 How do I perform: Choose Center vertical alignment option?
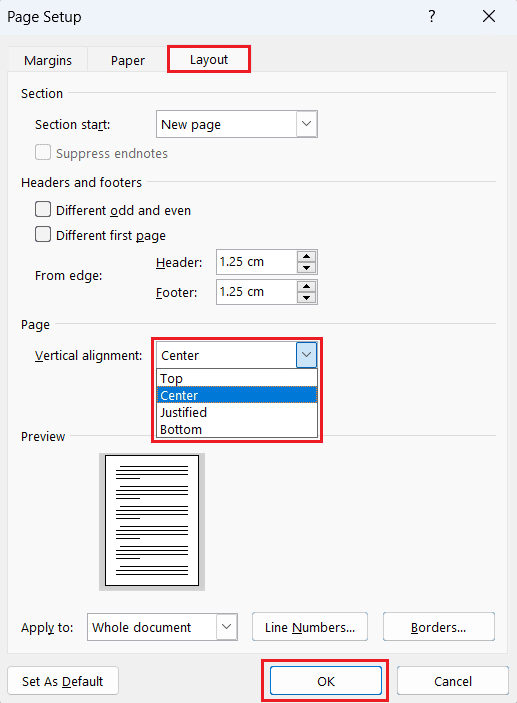click(237, 395)
